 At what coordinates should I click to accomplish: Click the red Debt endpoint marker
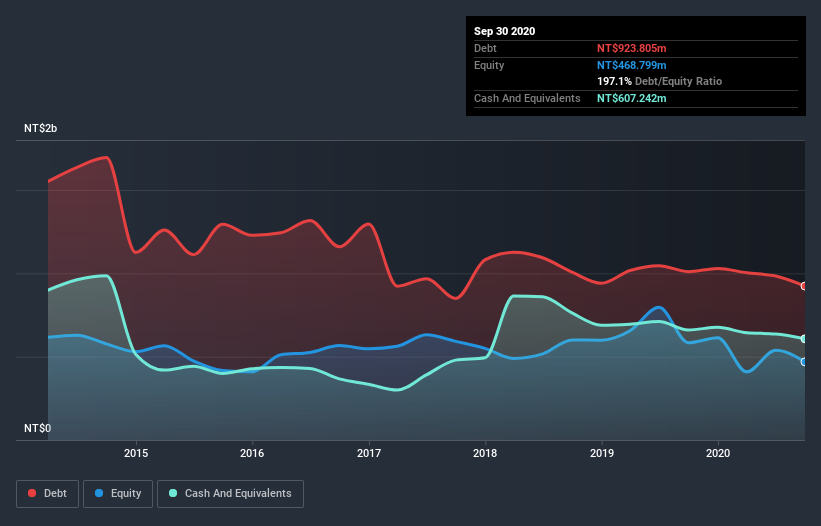pyautogui.click(x=804, y=286)
